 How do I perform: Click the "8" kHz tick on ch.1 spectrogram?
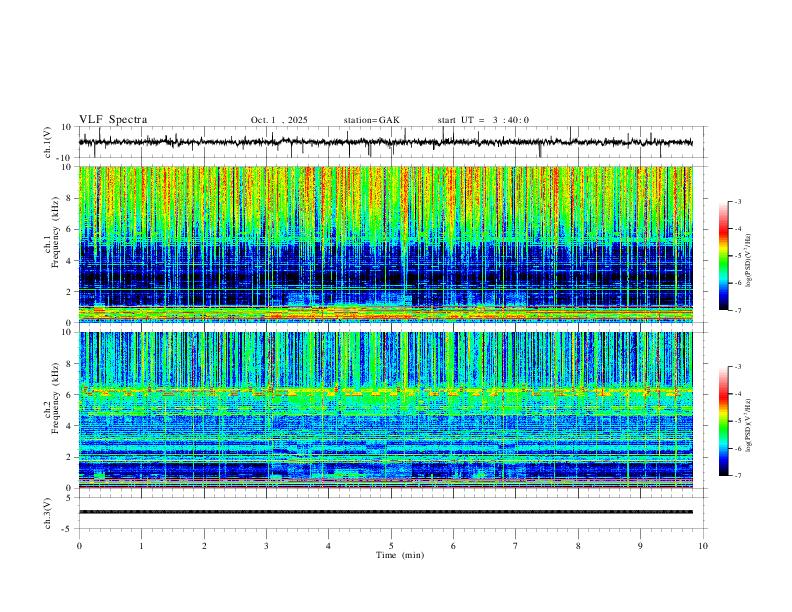(69, 198)
